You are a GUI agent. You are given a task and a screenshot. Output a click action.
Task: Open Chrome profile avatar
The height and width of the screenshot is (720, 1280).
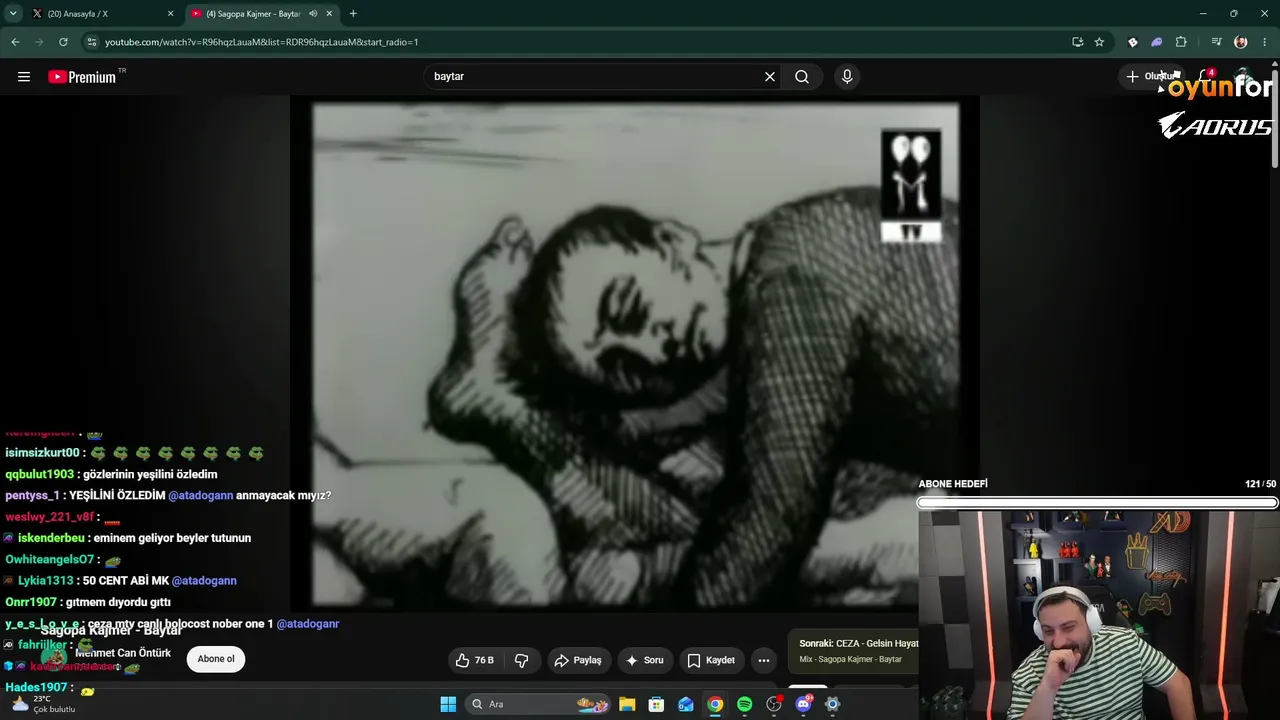click(1241, 42)
